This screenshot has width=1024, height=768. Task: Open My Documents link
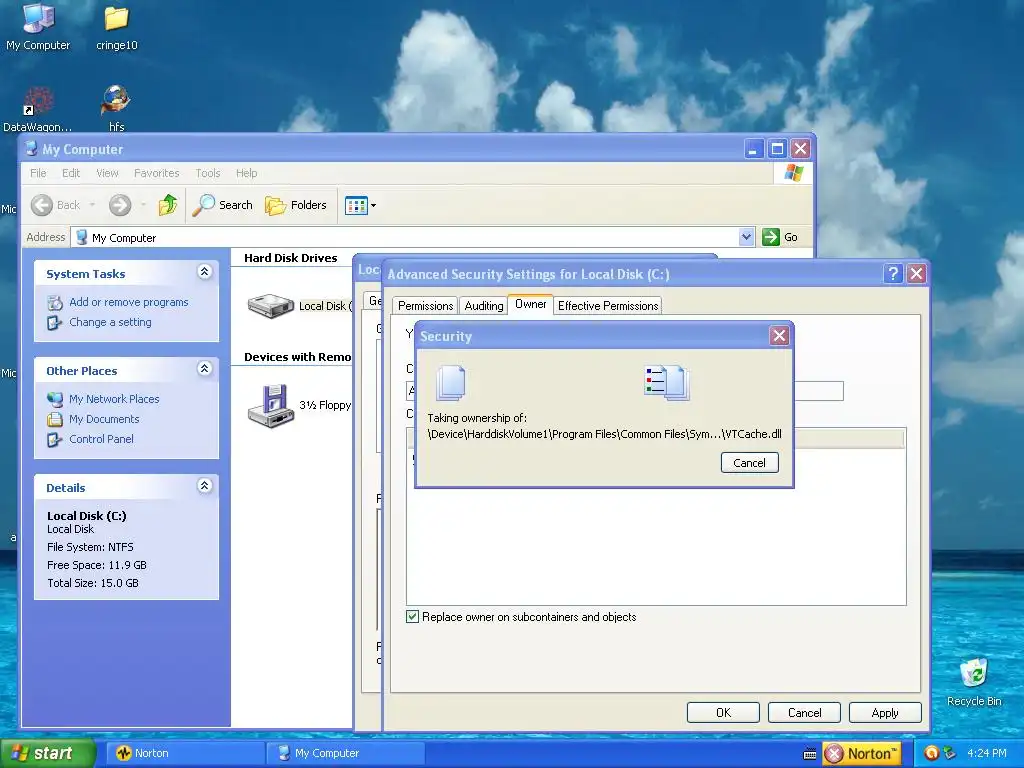(104, 419)
